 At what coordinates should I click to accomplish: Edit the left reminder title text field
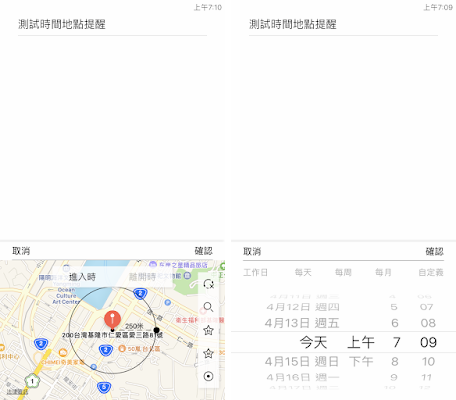[112, 24]
